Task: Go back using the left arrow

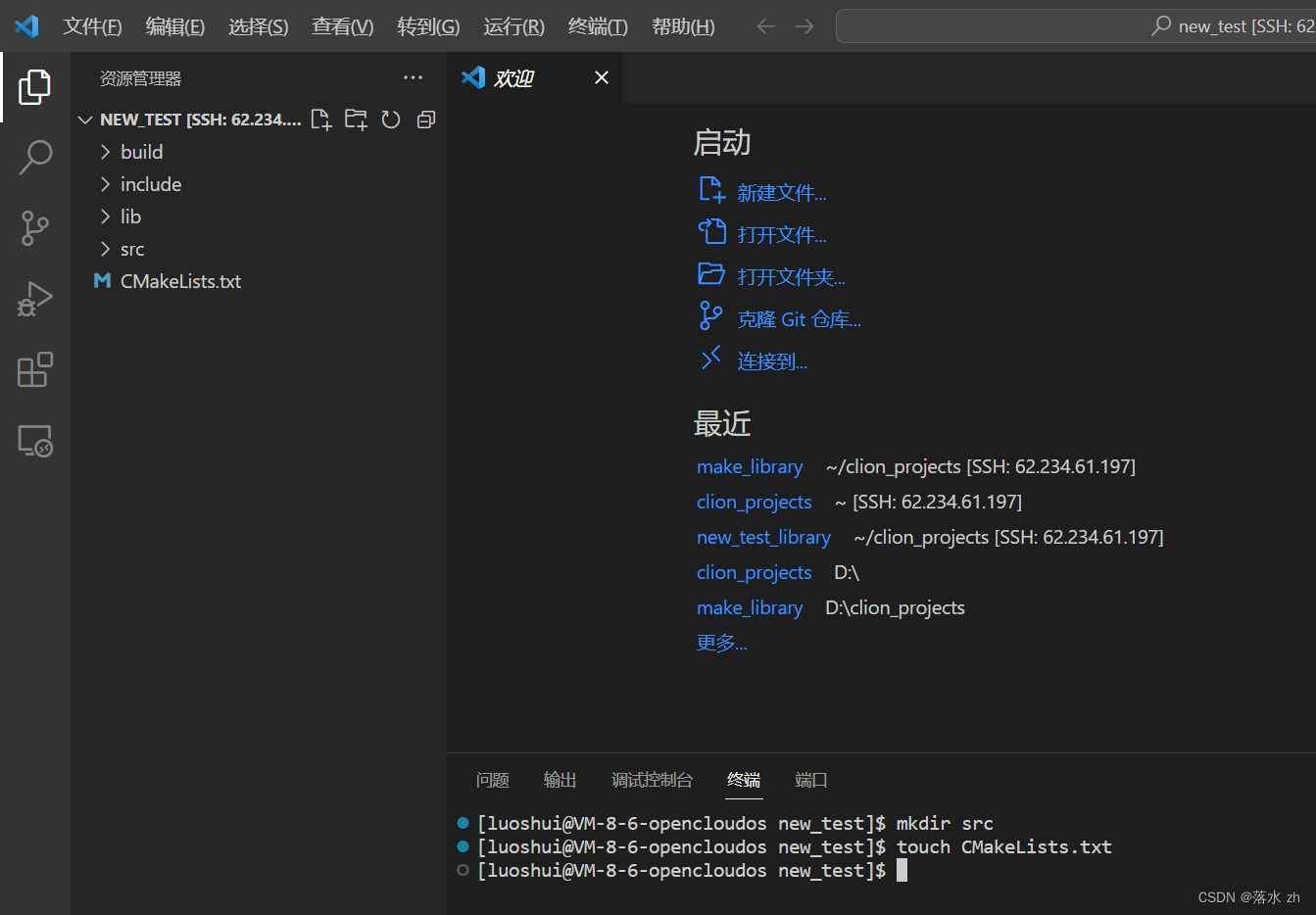Action: (766, 26)
